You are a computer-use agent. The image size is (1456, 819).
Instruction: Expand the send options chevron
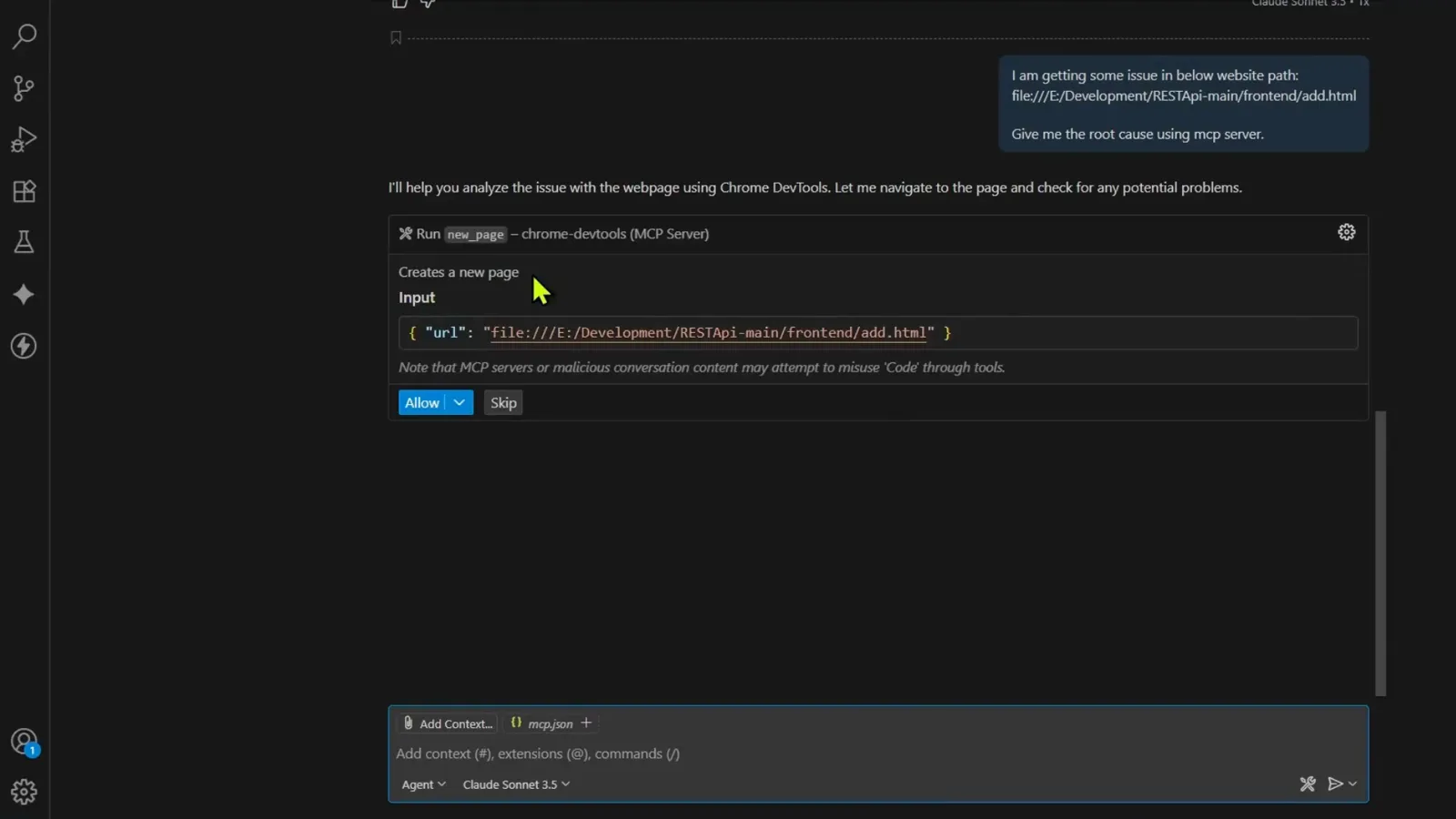tap(1352, 784)
